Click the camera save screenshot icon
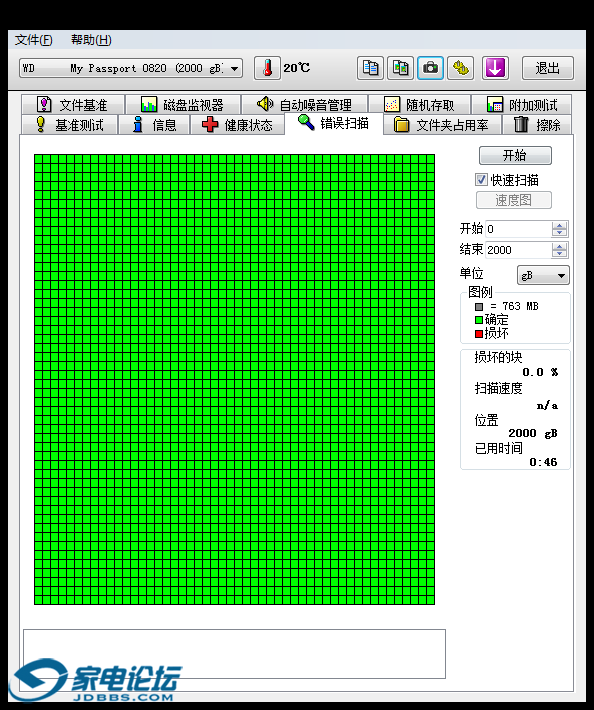 [430, 68]
